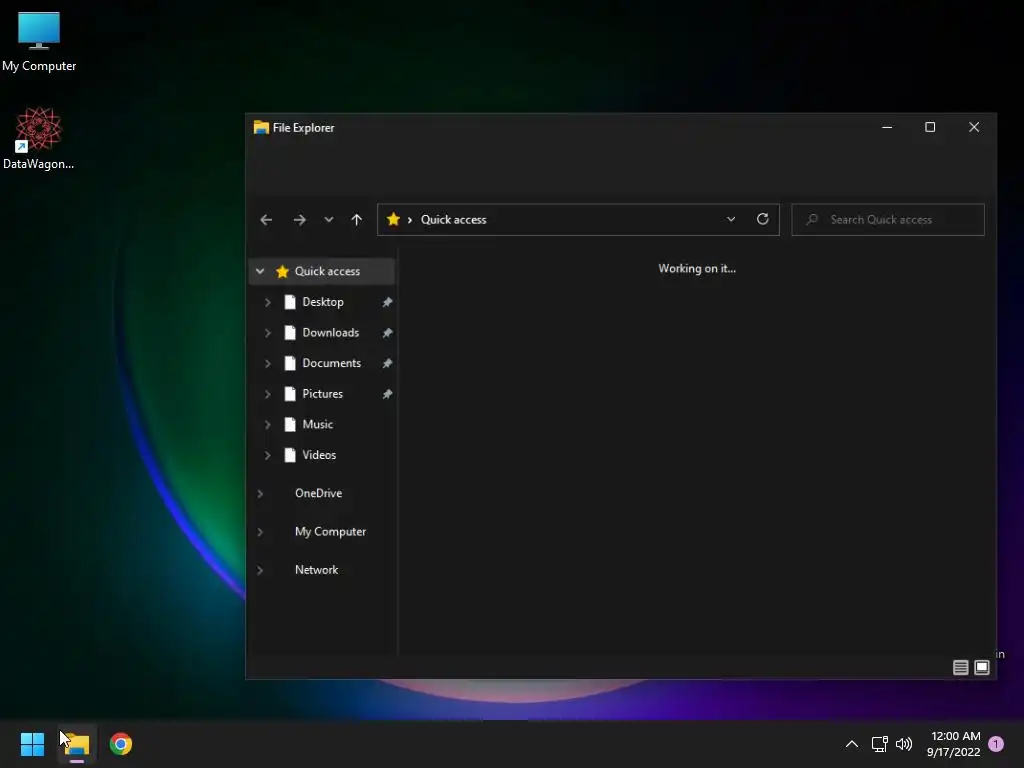The image size is (1024, 768).
Task: Select Network in navigation pane
Action: [x=316, y=569]
